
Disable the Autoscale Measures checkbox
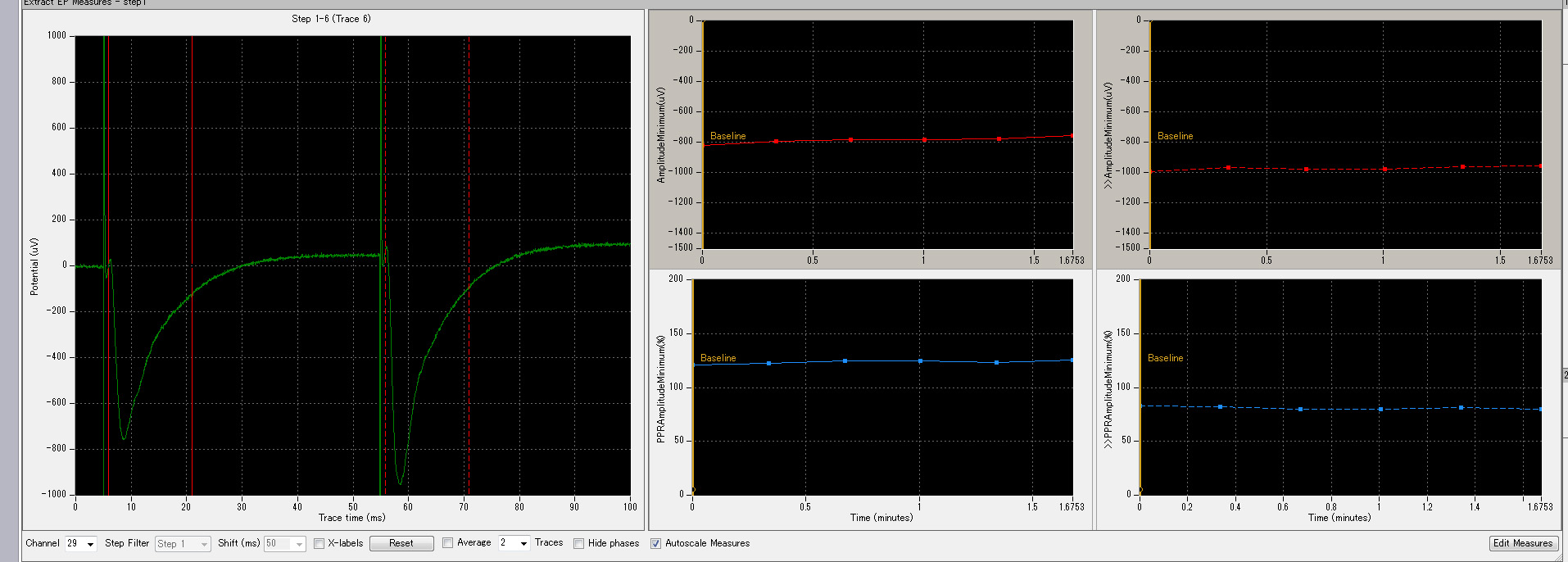pos(655,543)
